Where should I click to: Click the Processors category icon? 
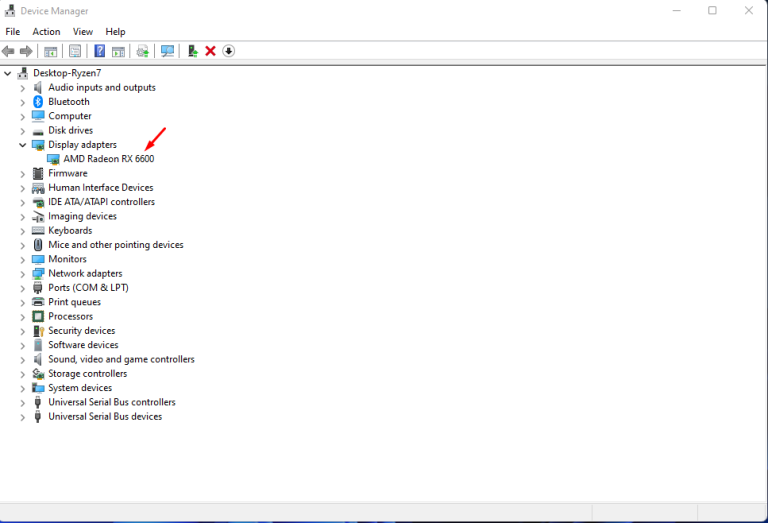pos(38,316)
